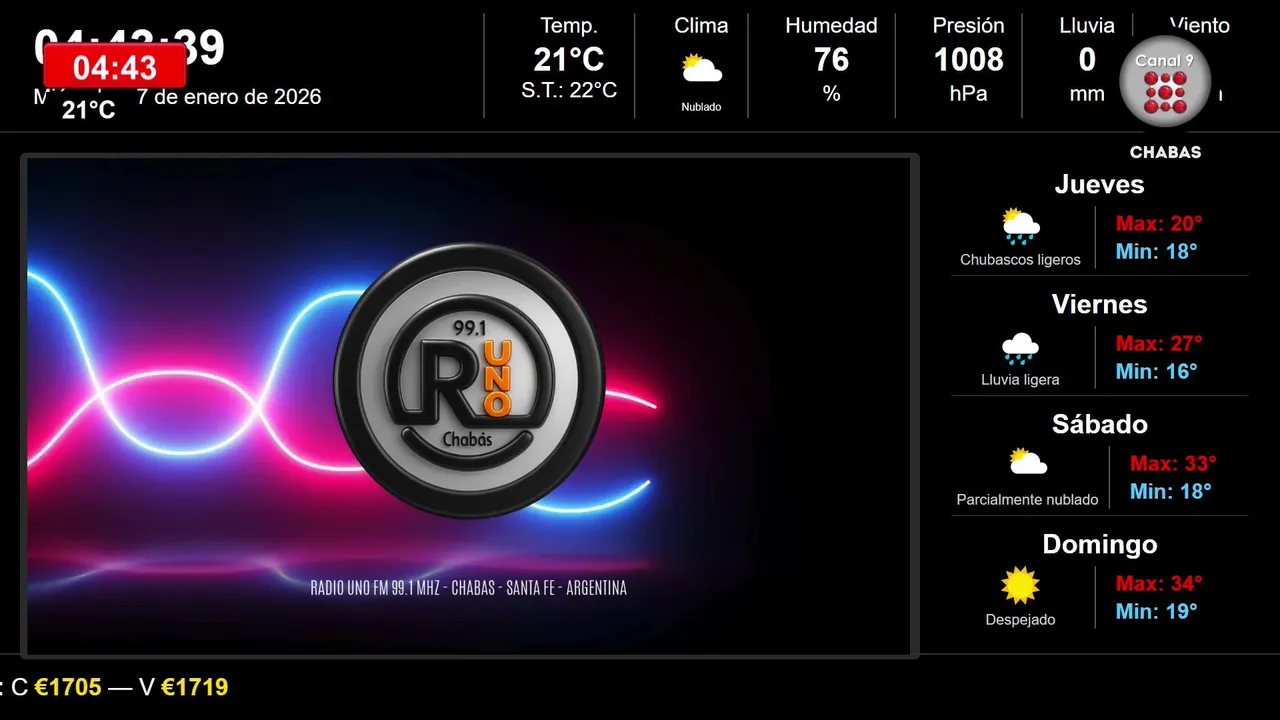Screen dimensions: 1280x720
Task: Click the Humedad heading label
Action: (831, 26)
